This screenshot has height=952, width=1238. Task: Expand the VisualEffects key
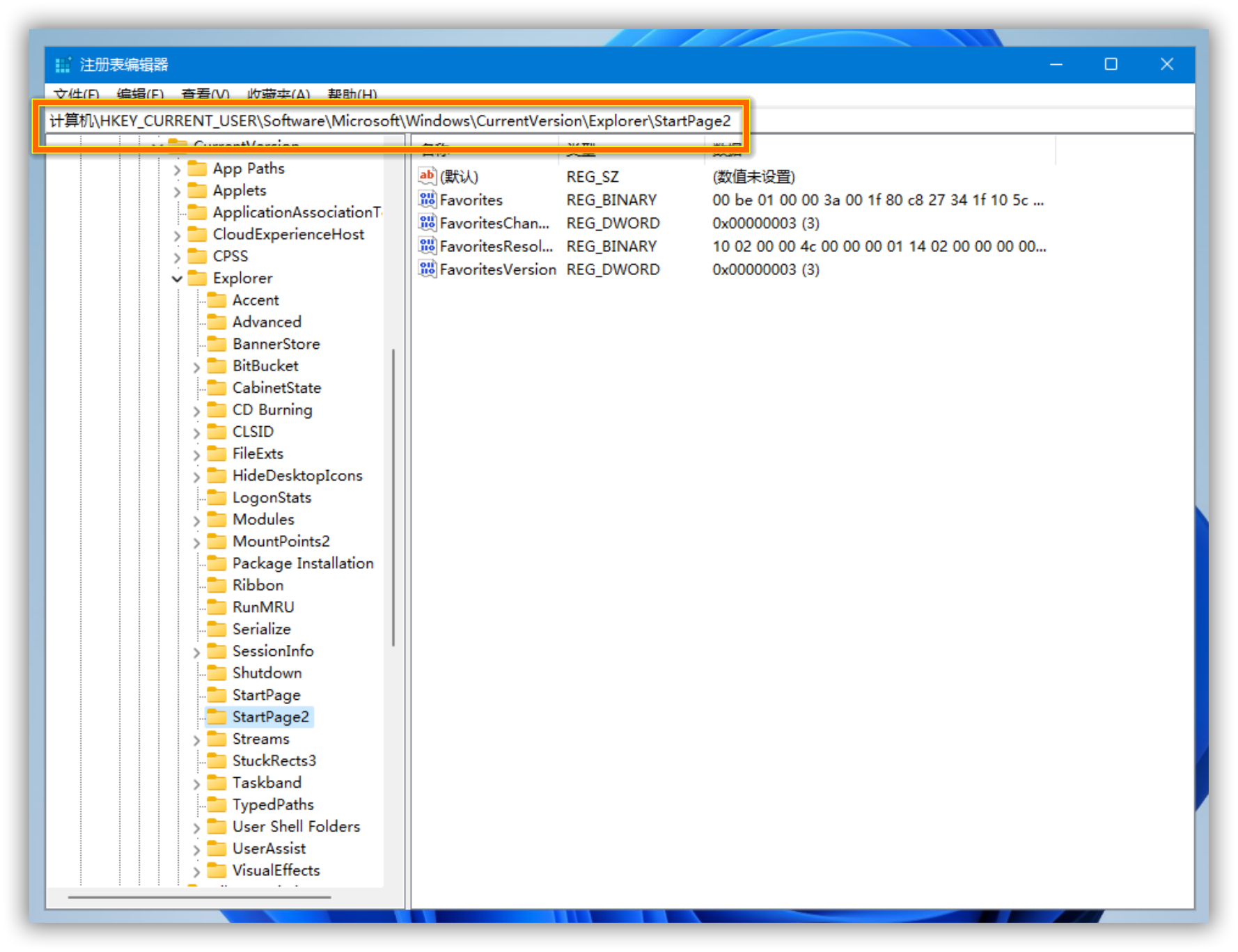[196, 871]
